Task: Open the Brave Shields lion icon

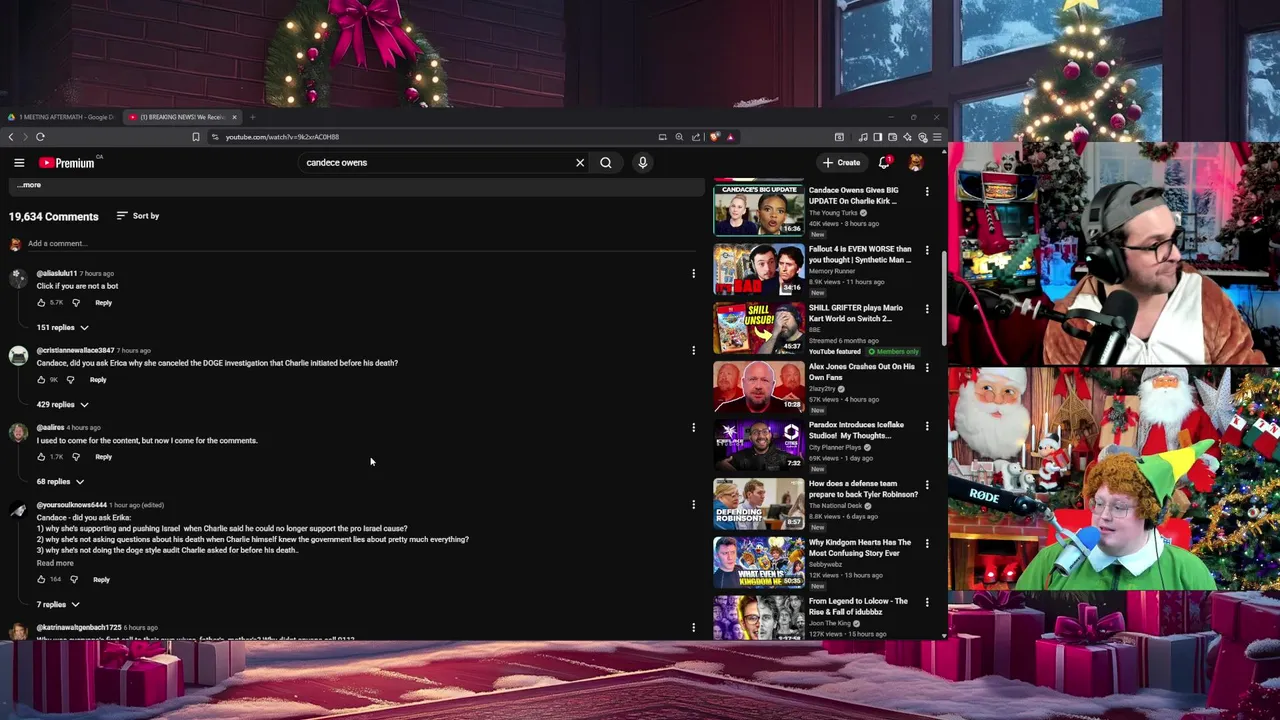Action: point(714,137)
